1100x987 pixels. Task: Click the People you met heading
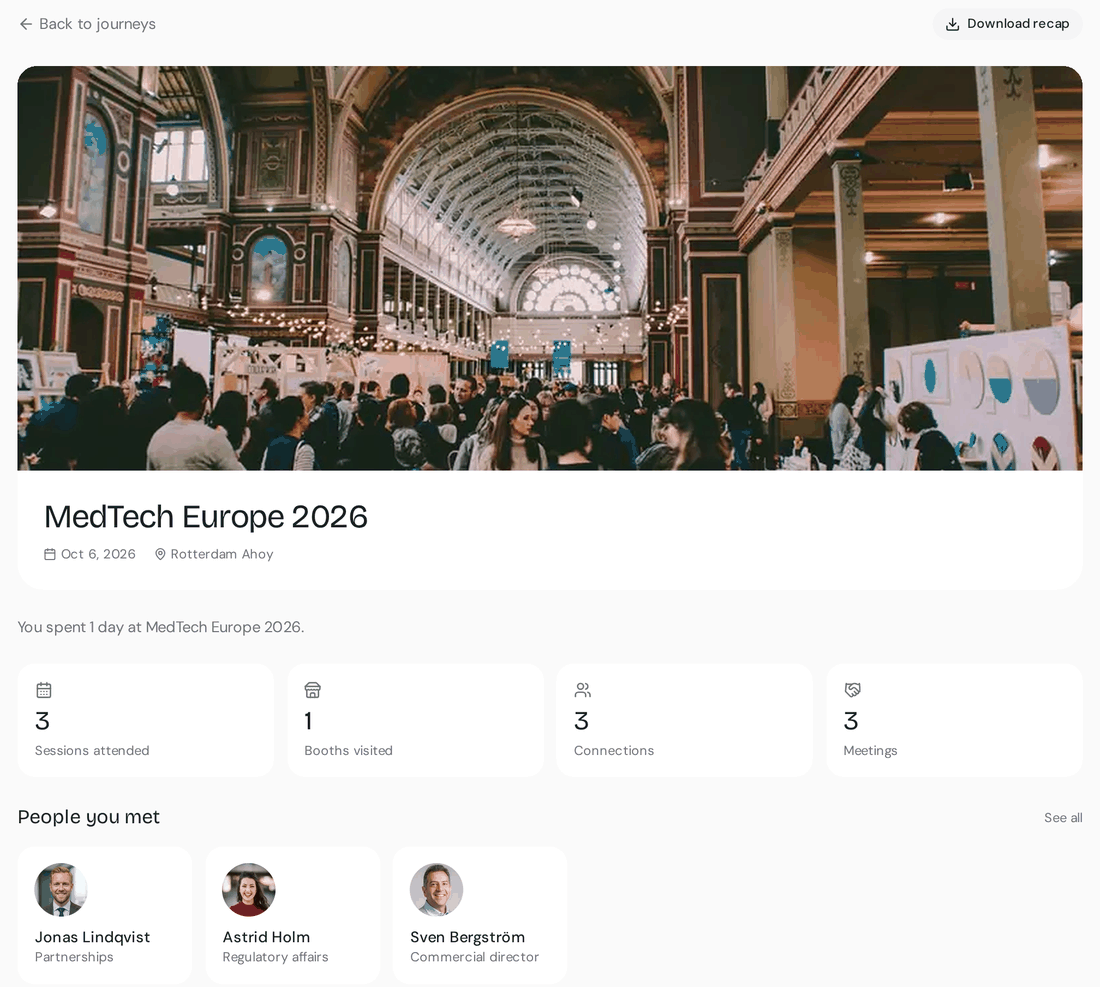[88, 817]
